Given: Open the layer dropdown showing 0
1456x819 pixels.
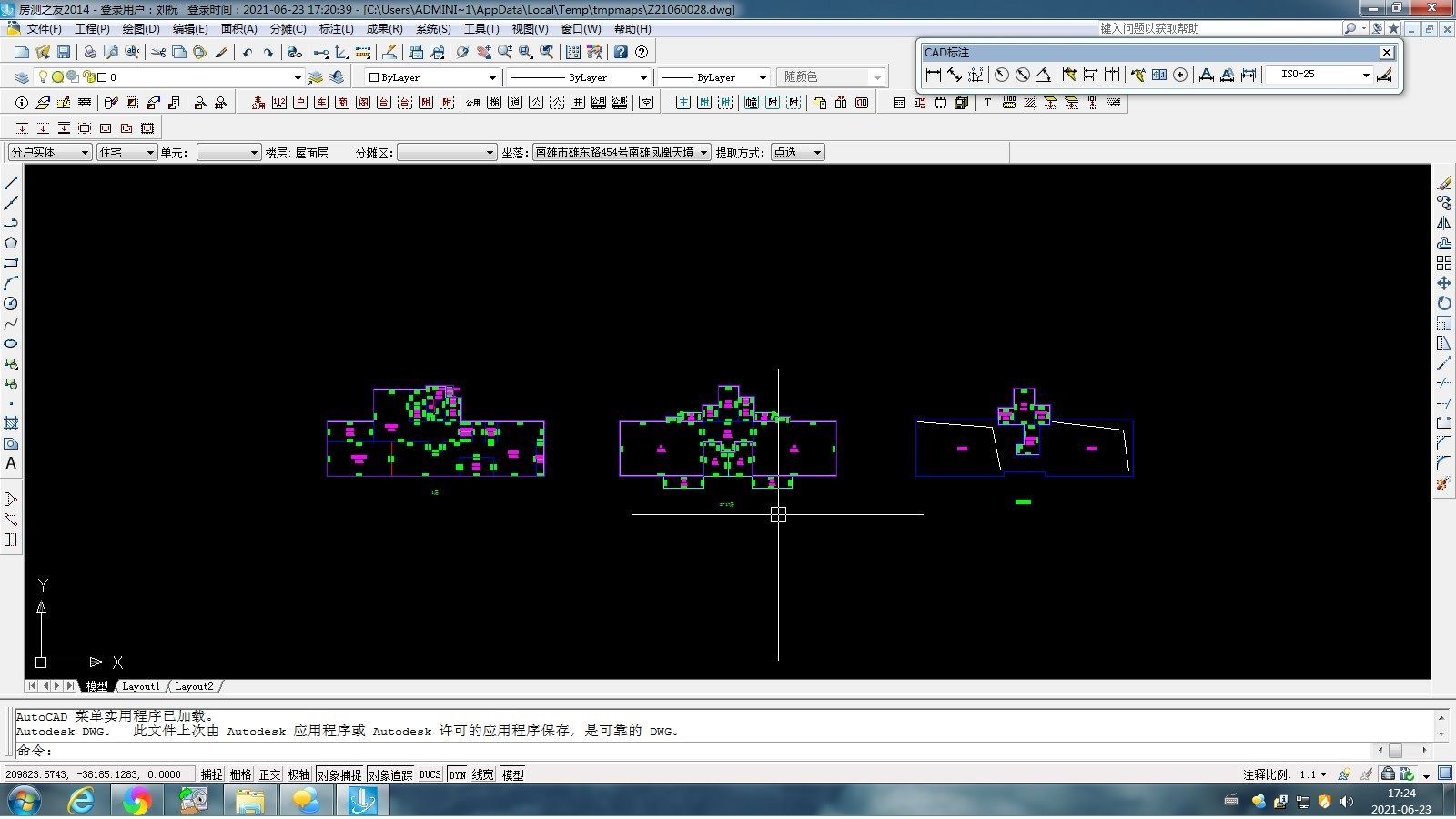Looking at the screenshot, I should coord(167,77).
